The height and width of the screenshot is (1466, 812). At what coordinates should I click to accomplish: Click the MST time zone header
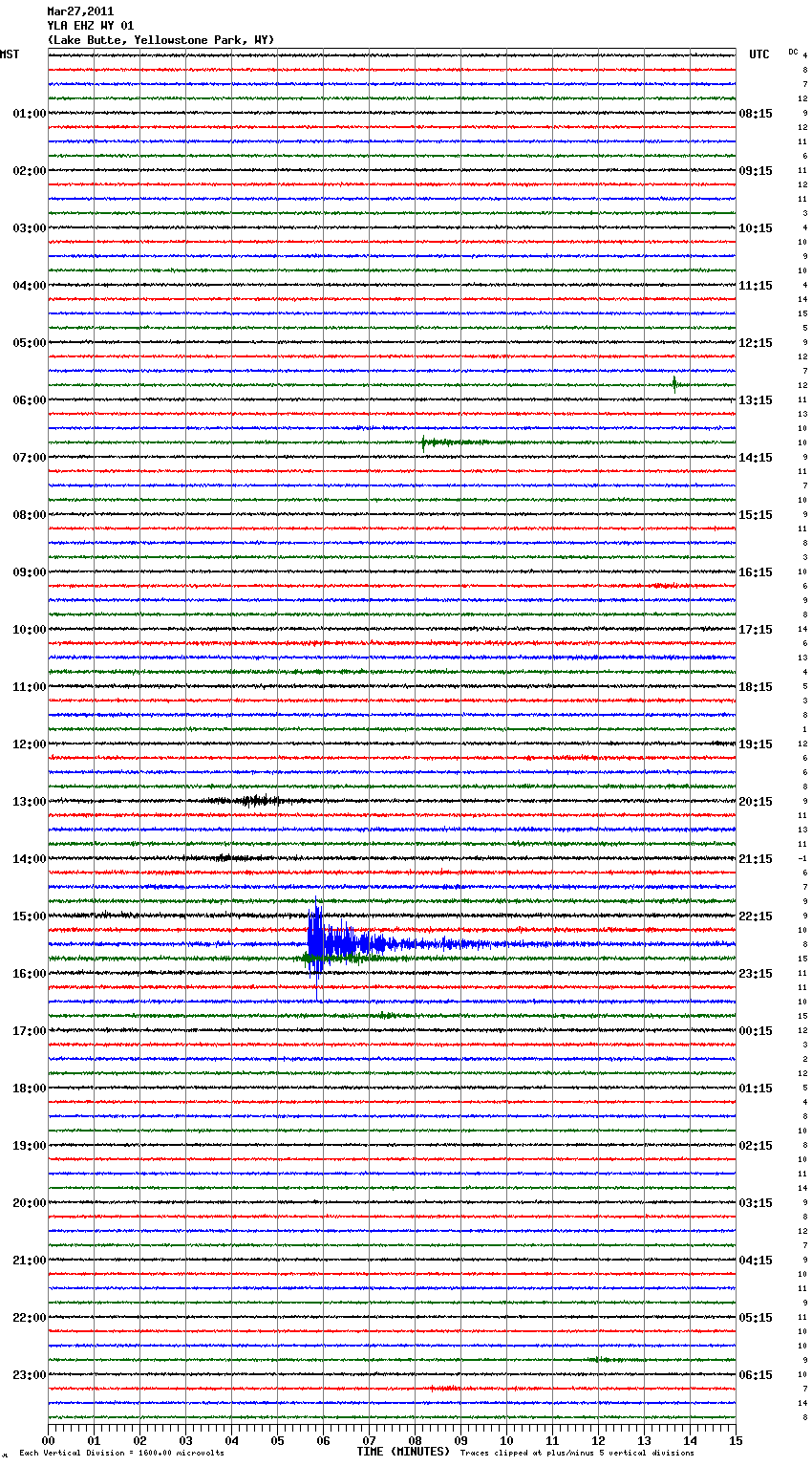pos(10,54)
